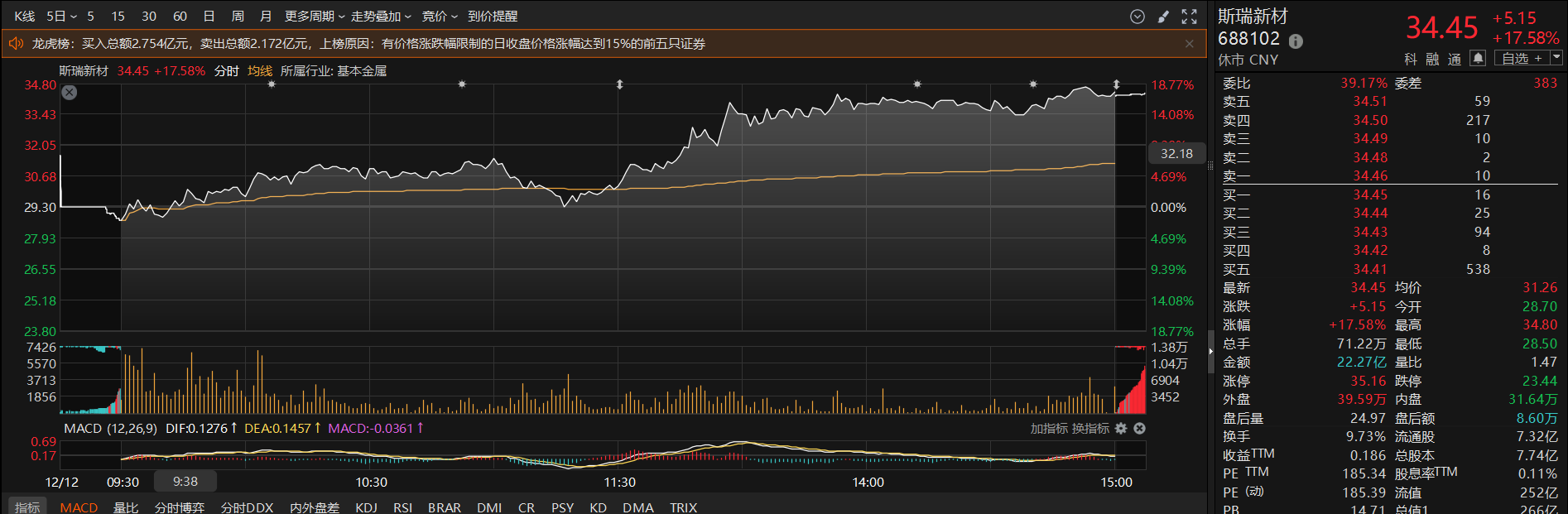Click the price alert bell icon
This screenshot has height=514, width=1568.
tap(1478, 58)
